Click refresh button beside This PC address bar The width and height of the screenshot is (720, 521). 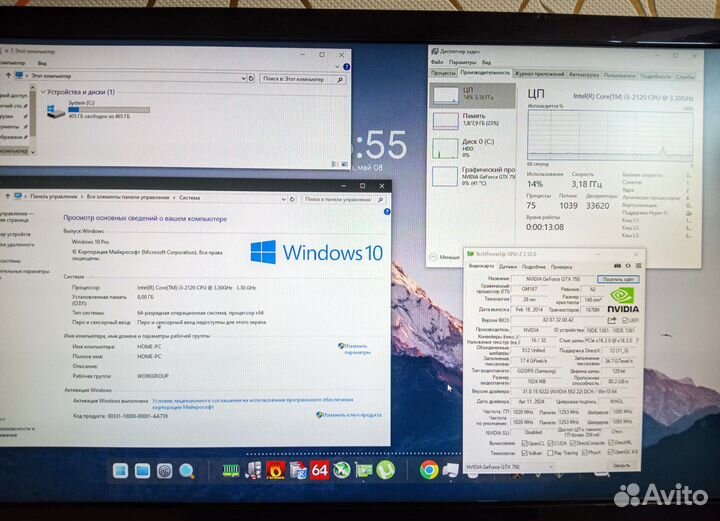(x=251, y=78)
